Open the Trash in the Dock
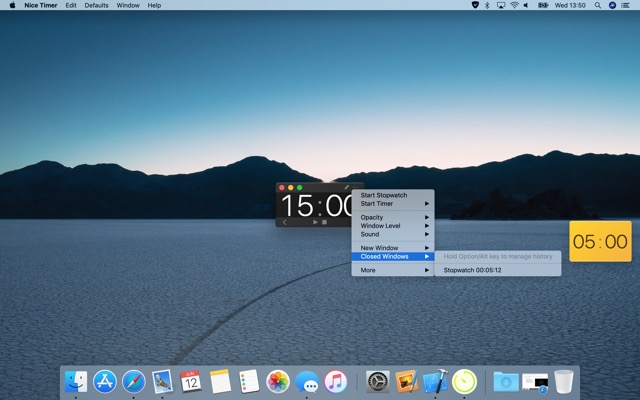Image resolution: width=640 pixels, height=400 pixels. (x=564, y=382)
